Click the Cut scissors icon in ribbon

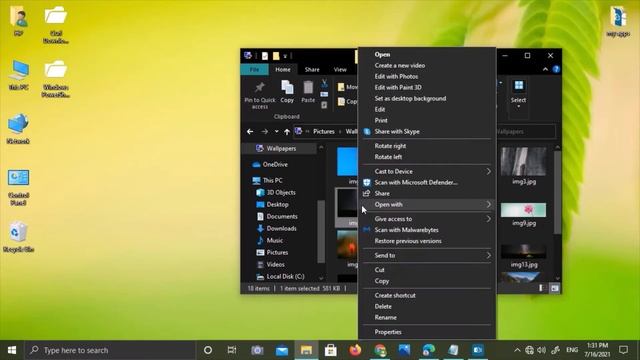(x=324, y=83)
